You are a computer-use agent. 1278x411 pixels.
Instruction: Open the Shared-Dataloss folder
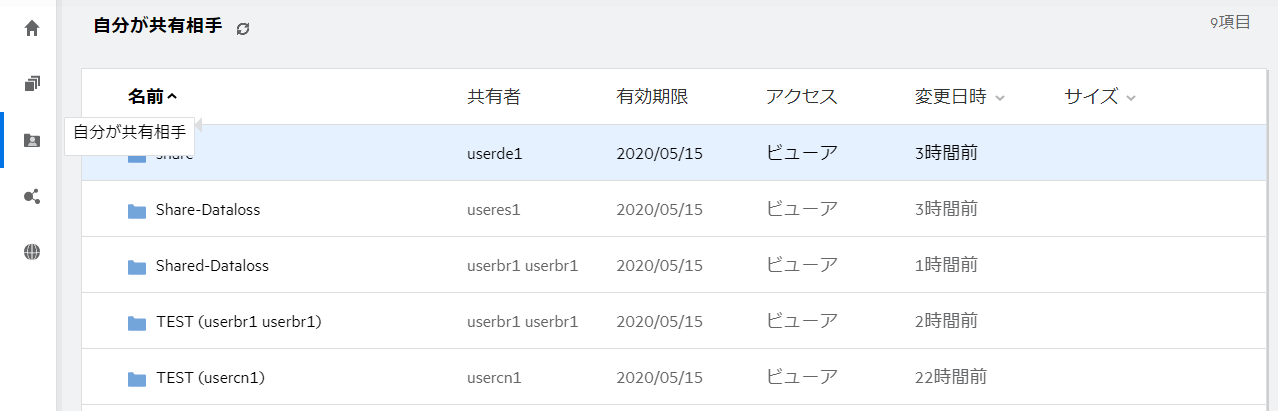coord(212,266)
